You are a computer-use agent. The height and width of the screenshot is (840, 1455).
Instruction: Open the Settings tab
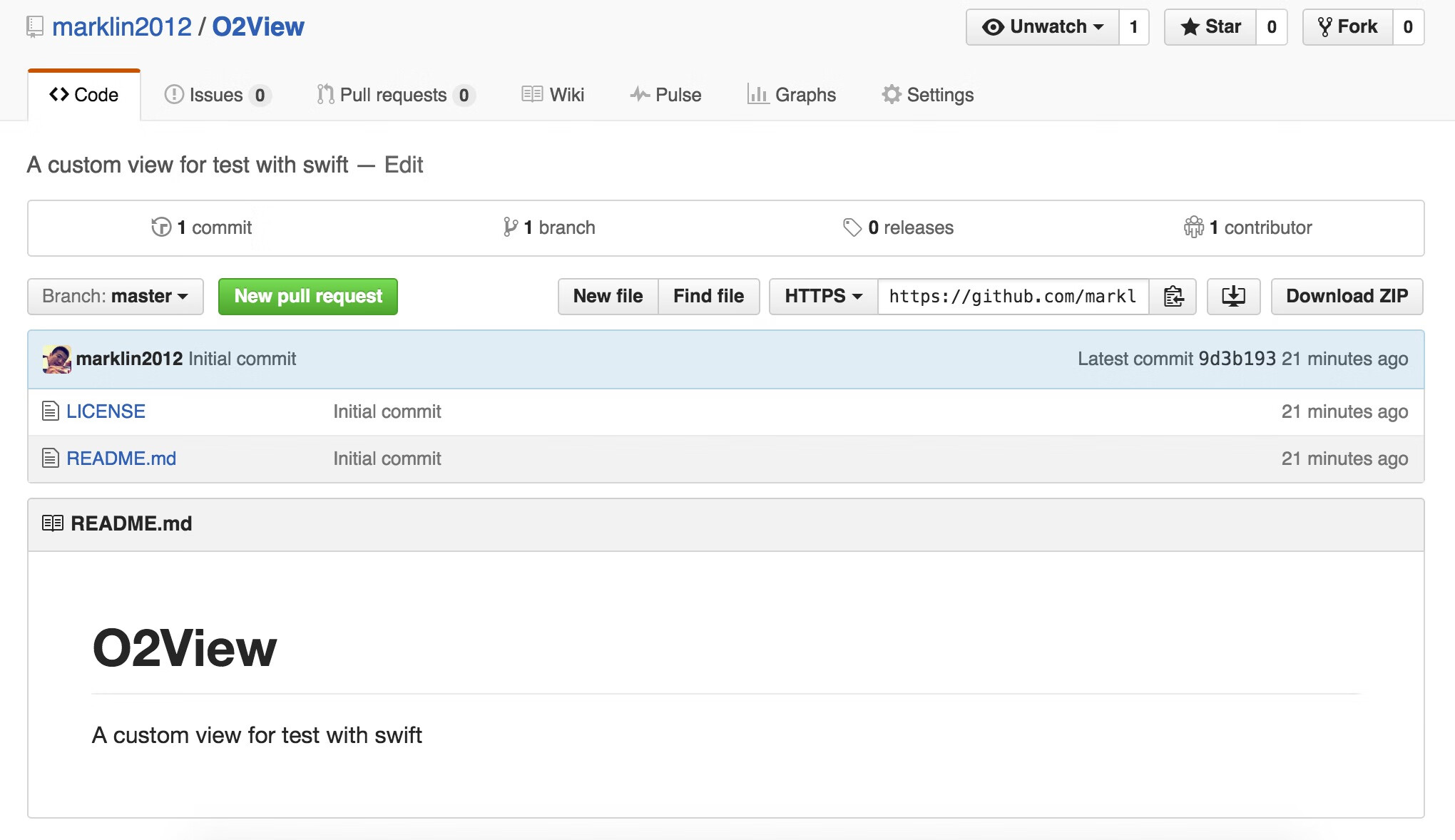click(927, 95)
